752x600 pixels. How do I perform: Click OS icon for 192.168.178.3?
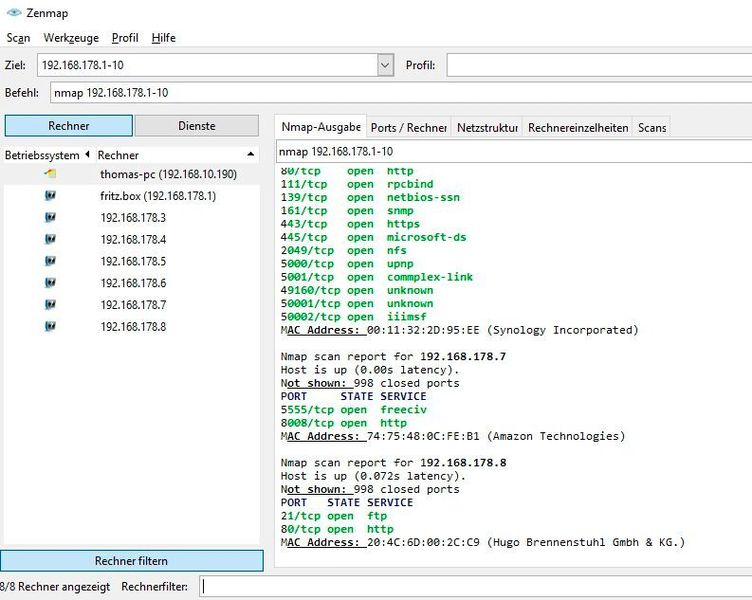[x=50, y=217]
